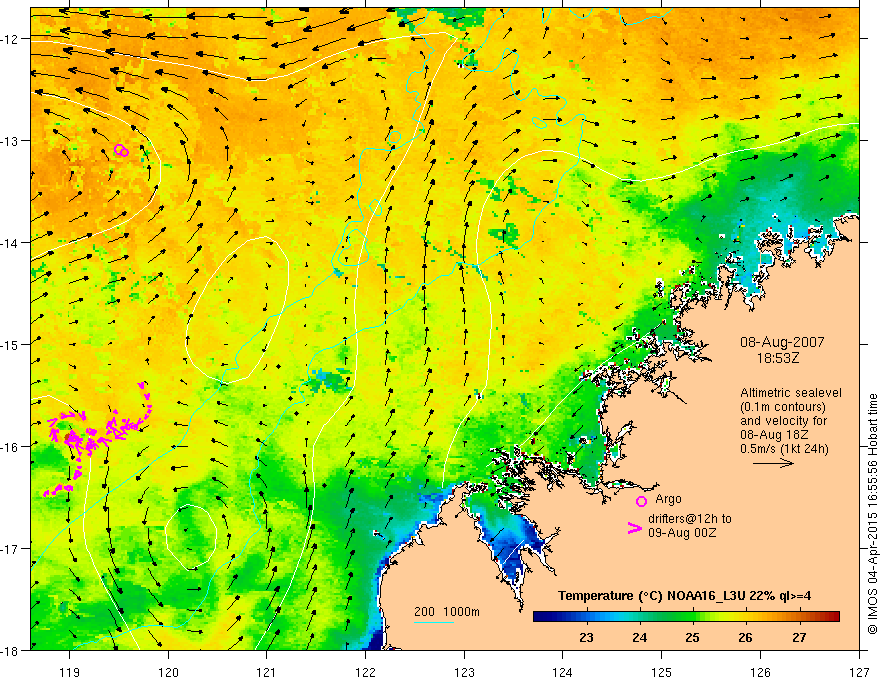The width and height of the screenshot is (880, 680).
Task: Click the '09-Aug 00Z' legend text
Action: coord(682,532)
